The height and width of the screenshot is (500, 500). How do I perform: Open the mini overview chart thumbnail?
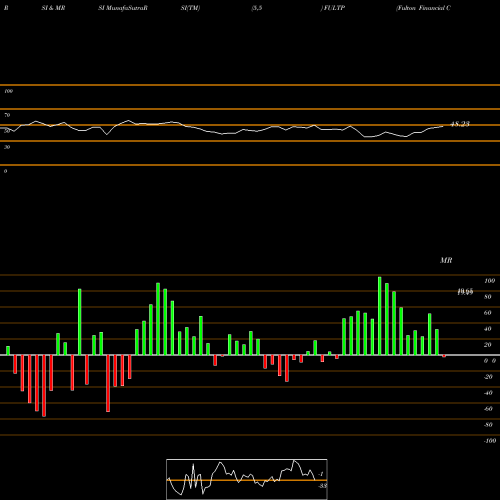pyautogui.click(x=247, y=479)
